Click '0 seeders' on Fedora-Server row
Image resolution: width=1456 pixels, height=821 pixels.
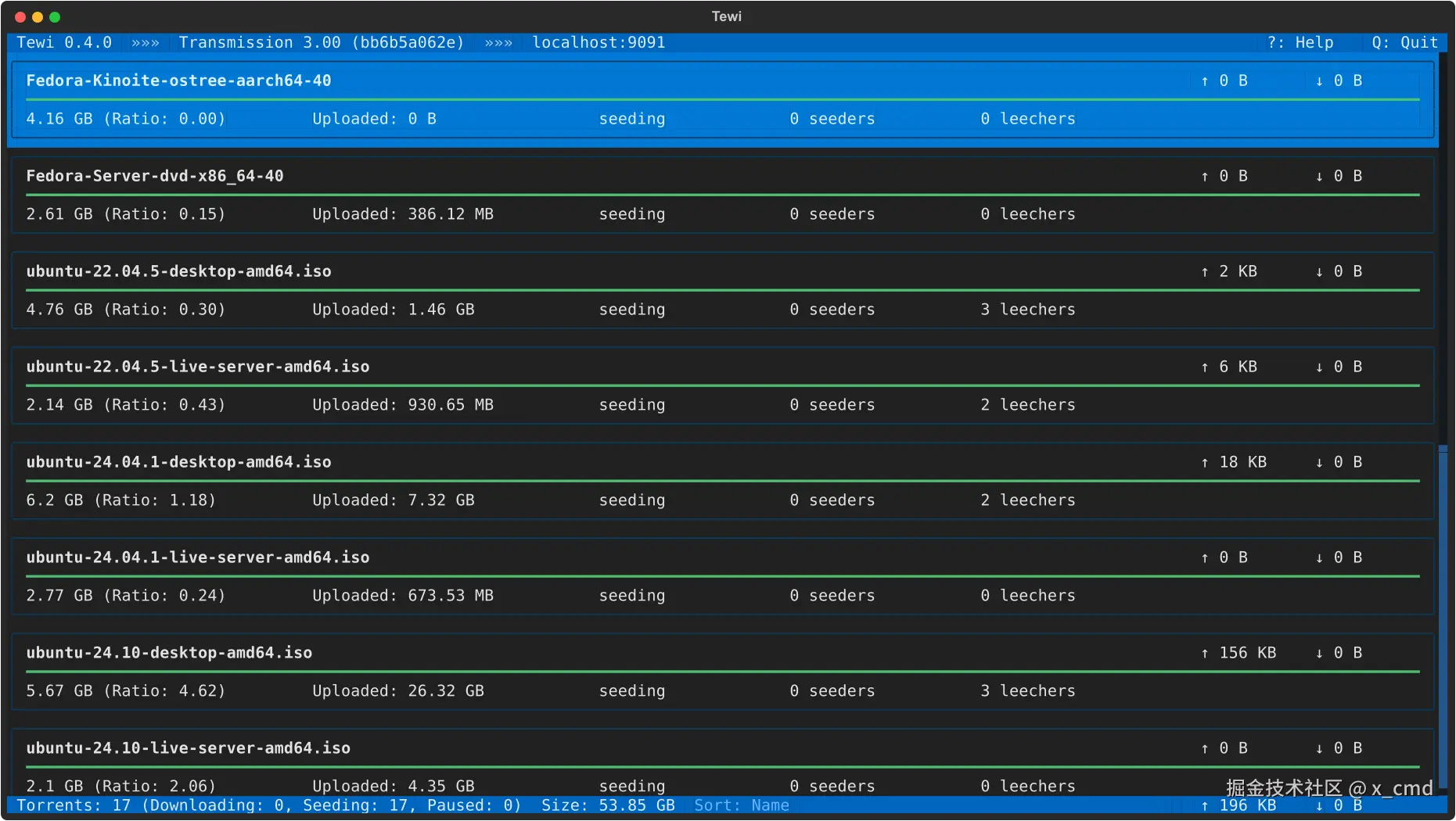(832, 214)
